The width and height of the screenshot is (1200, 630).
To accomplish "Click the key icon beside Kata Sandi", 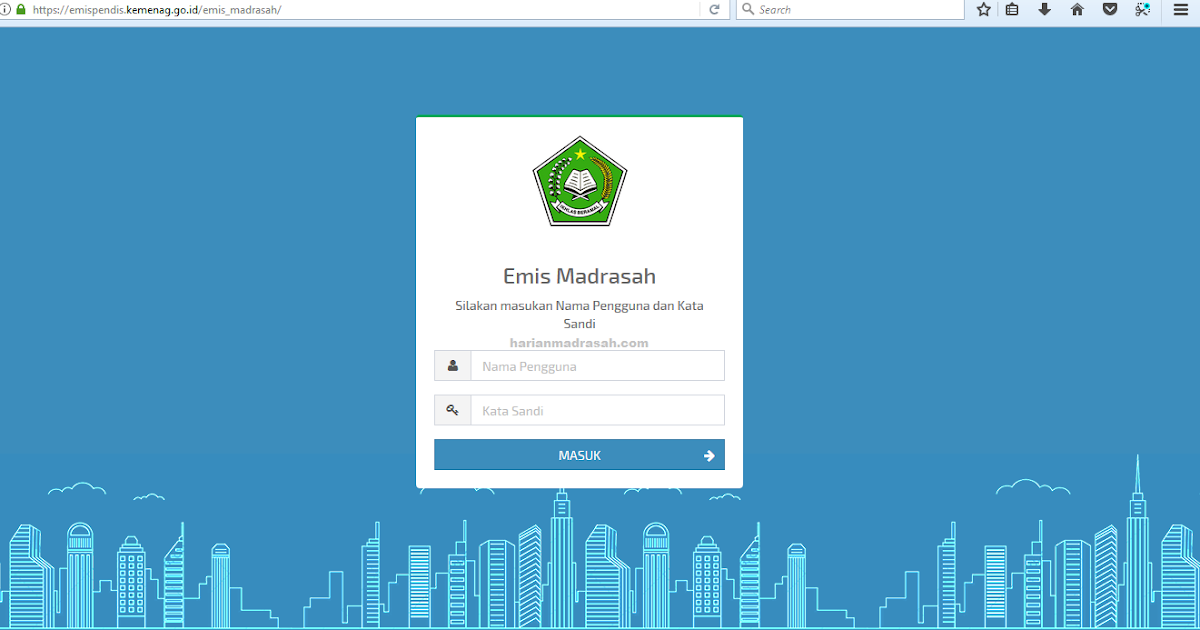I will click(452, 410).
